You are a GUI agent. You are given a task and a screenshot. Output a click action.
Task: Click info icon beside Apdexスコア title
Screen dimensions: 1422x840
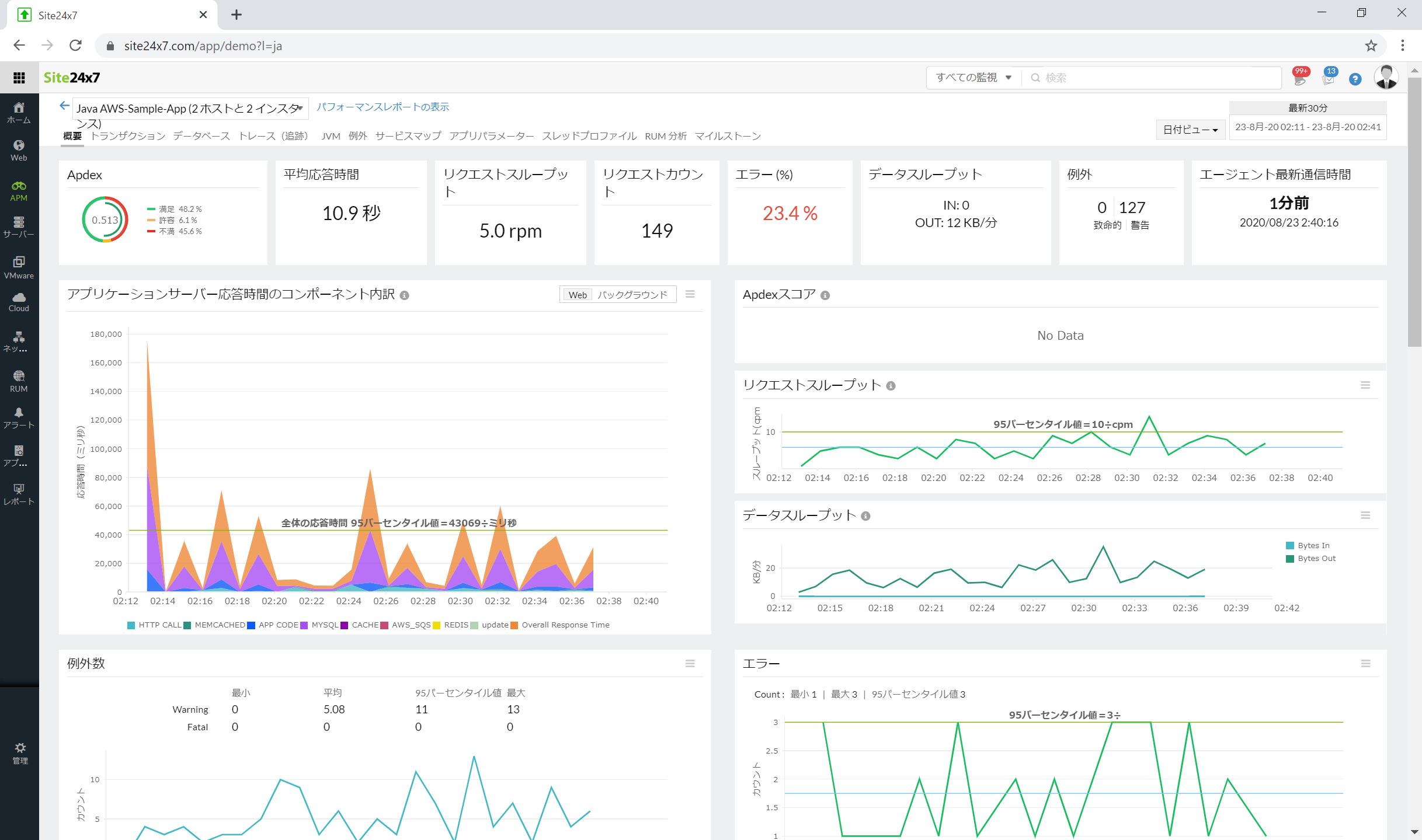(x=825, y=295)
